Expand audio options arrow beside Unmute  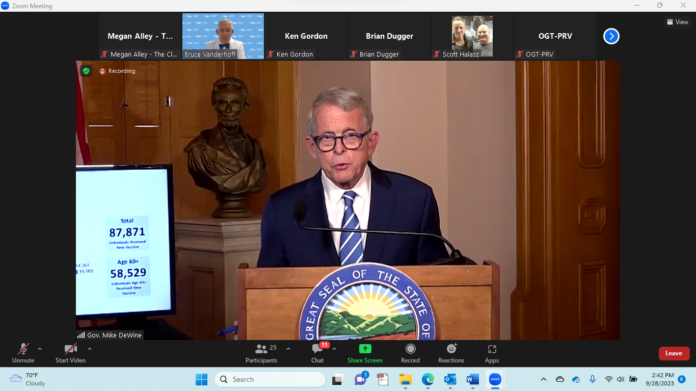point(40,349)
